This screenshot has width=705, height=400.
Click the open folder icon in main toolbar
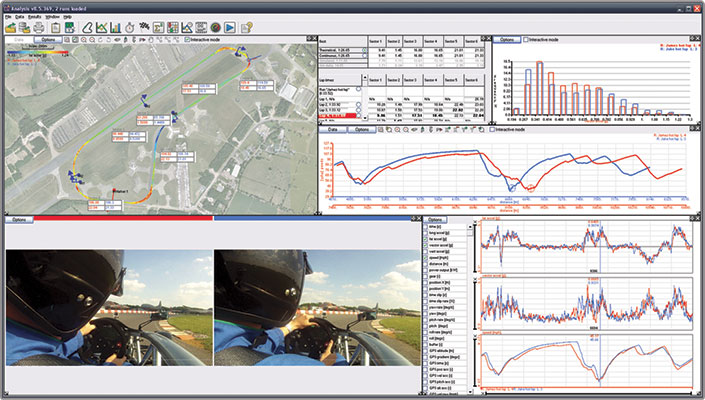click(10, 27)
